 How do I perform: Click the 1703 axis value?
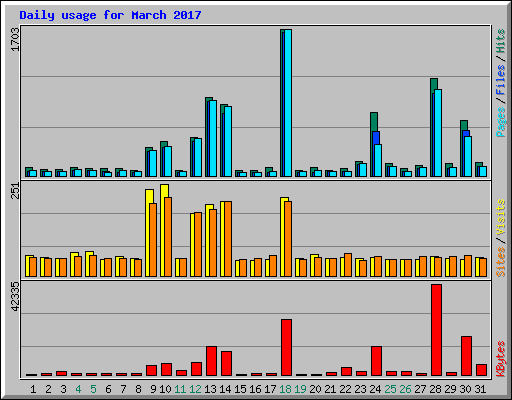point(15,39)
